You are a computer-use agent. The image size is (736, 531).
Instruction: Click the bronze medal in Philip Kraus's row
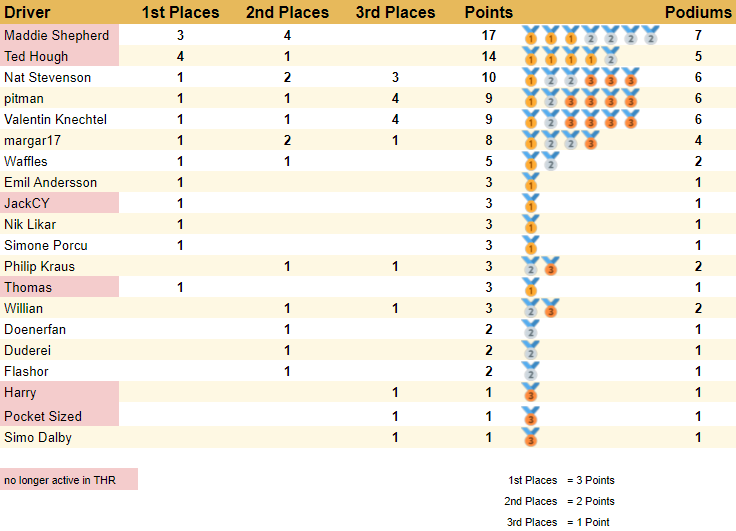[x=550, y=266]
